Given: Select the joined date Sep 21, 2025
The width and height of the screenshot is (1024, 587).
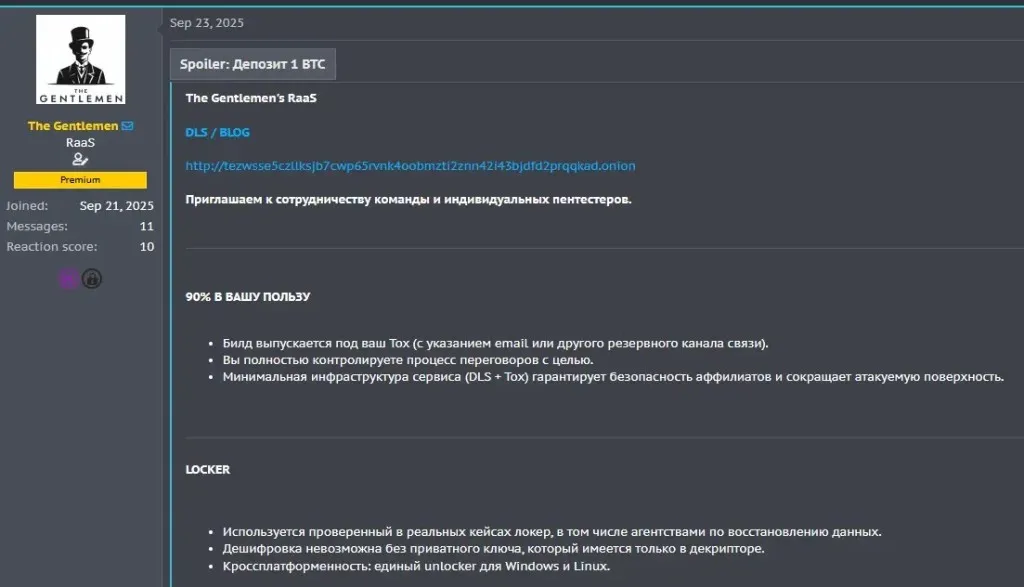Looking at the screenshot, I should click(116, 204).
